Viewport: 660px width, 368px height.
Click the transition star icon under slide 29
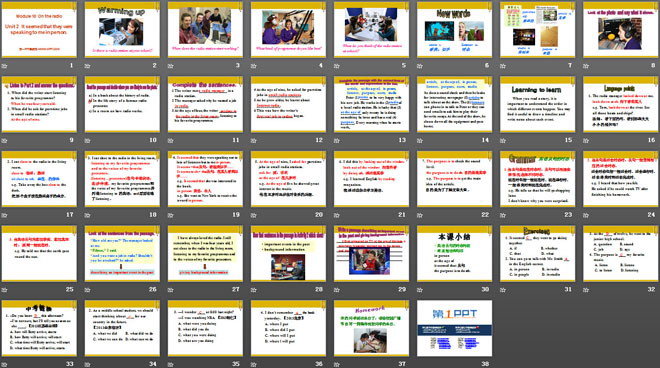pos(337,290)
